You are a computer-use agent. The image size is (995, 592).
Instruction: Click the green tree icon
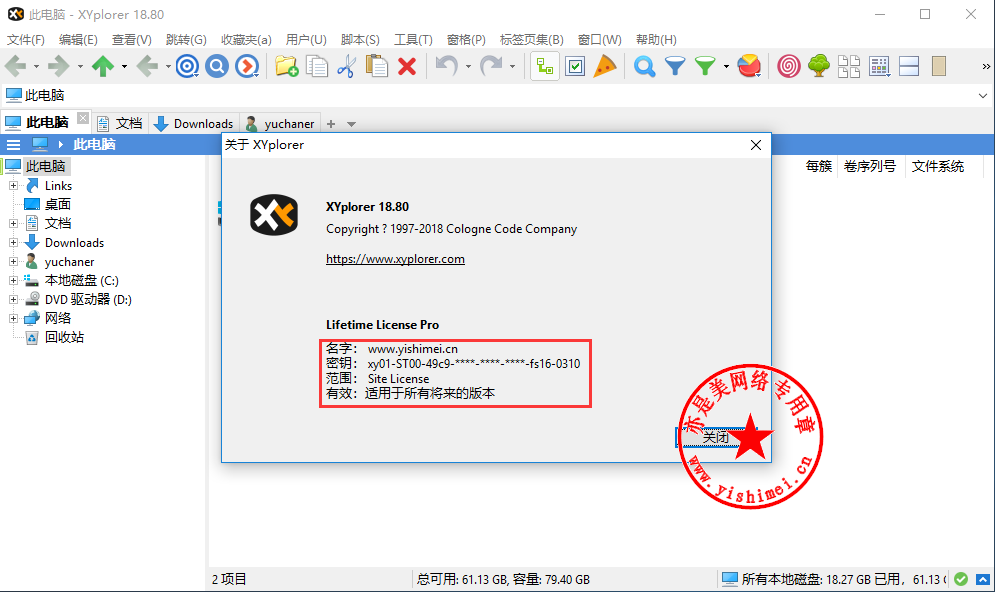click(819, 66)
